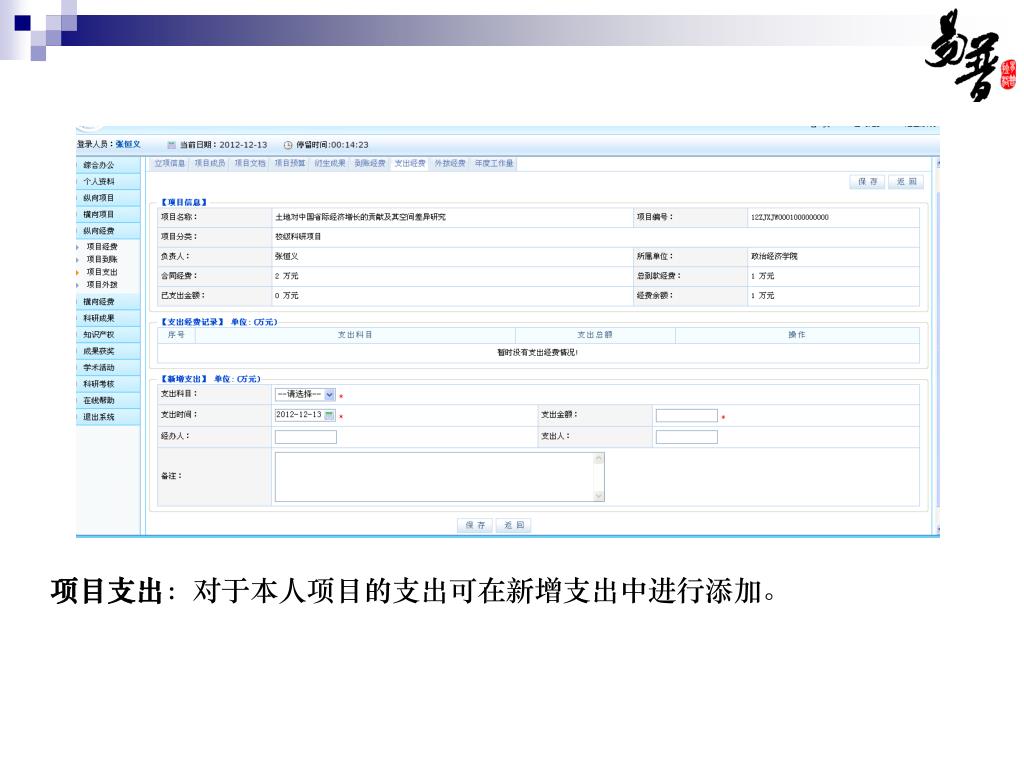This screenshot has height=768, width=1024.
Task: Open 科研考核 in the sidebar
Action: 108,384
